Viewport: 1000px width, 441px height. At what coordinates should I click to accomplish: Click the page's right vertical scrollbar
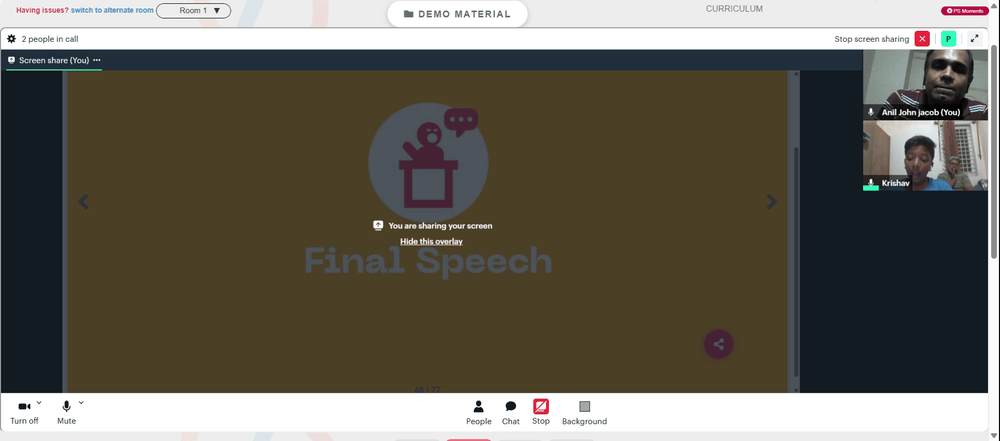(x=996, y=152)
